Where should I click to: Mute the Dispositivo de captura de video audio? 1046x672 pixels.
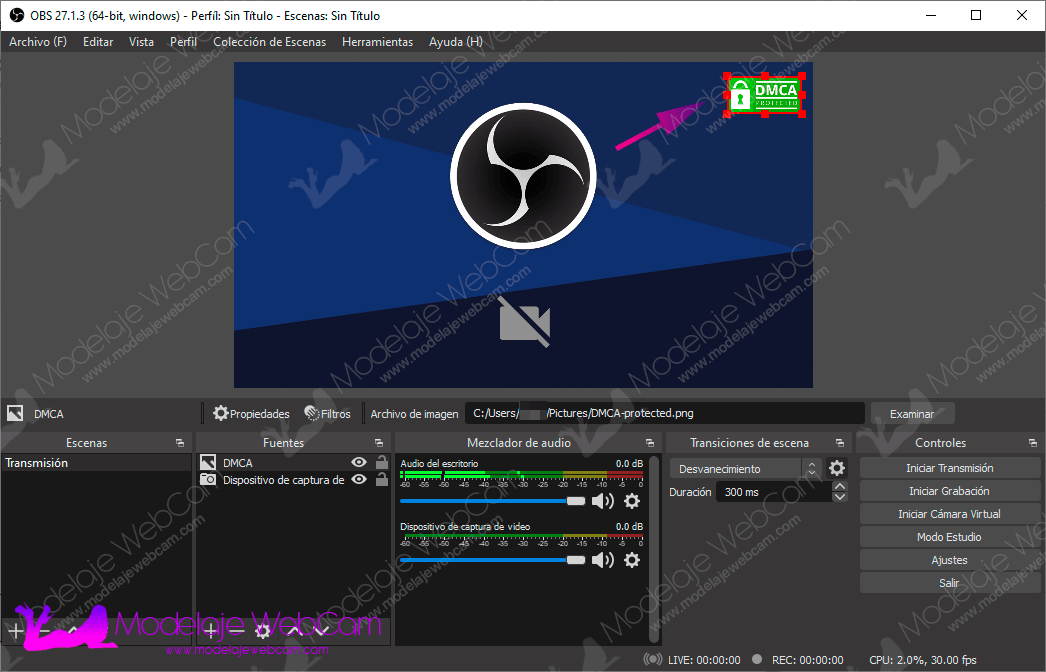pyautogui.click(x=603, y=560)
